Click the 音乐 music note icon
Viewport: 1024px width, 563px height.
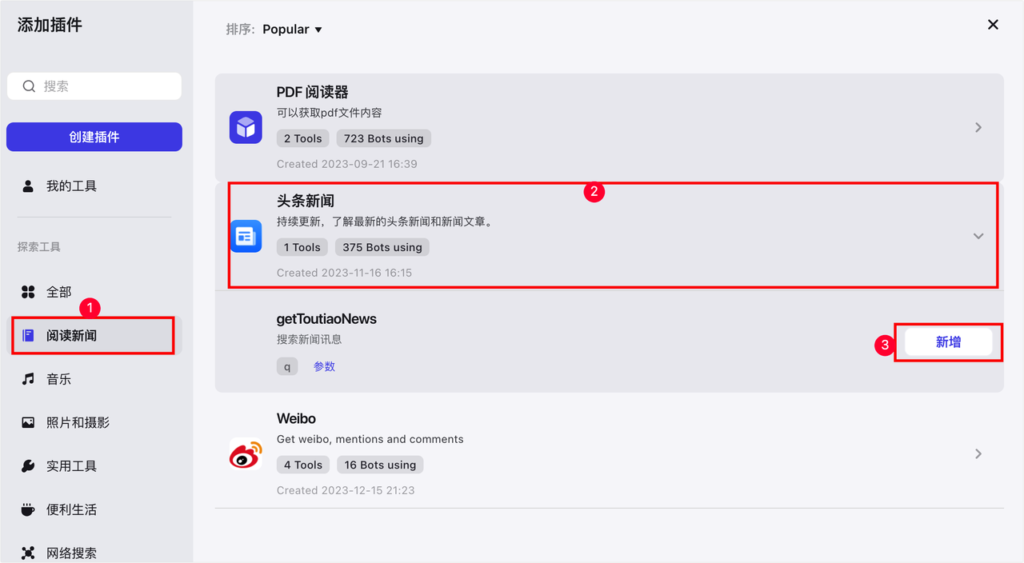[x=28, y=379]
